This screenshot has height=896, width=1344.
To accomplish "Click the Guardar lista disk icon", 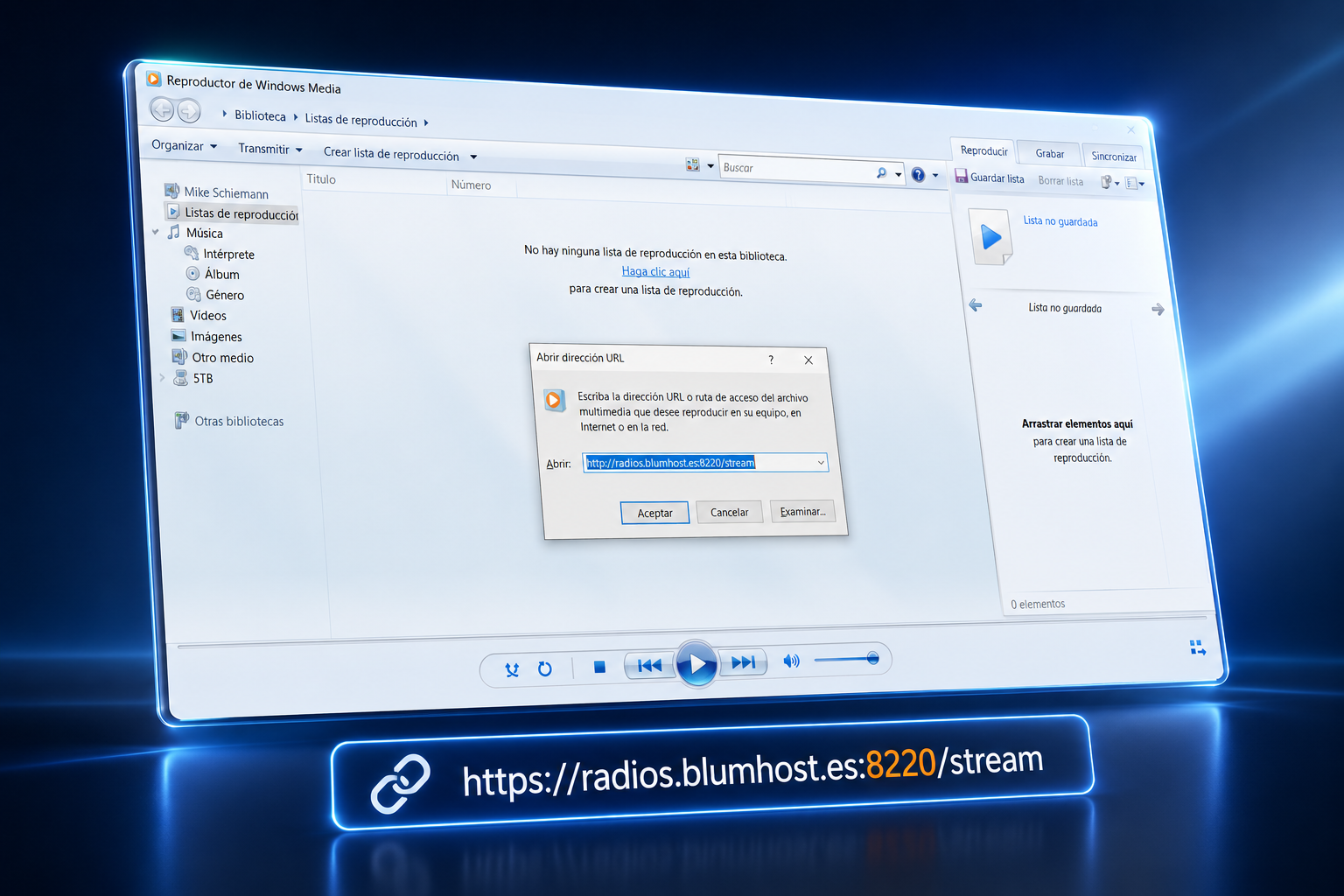I will (961, 176).
